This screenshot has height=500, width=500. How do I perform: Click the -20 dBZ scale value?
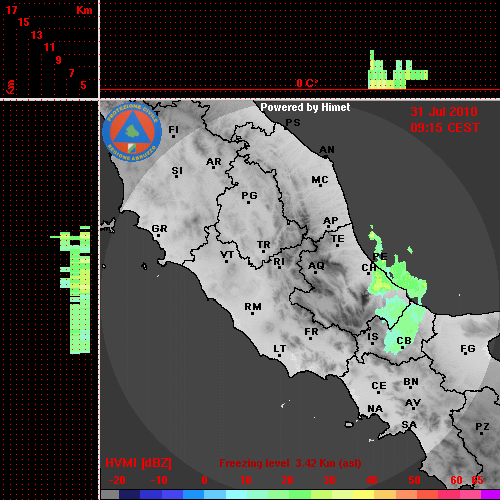(x=117, y=480)
